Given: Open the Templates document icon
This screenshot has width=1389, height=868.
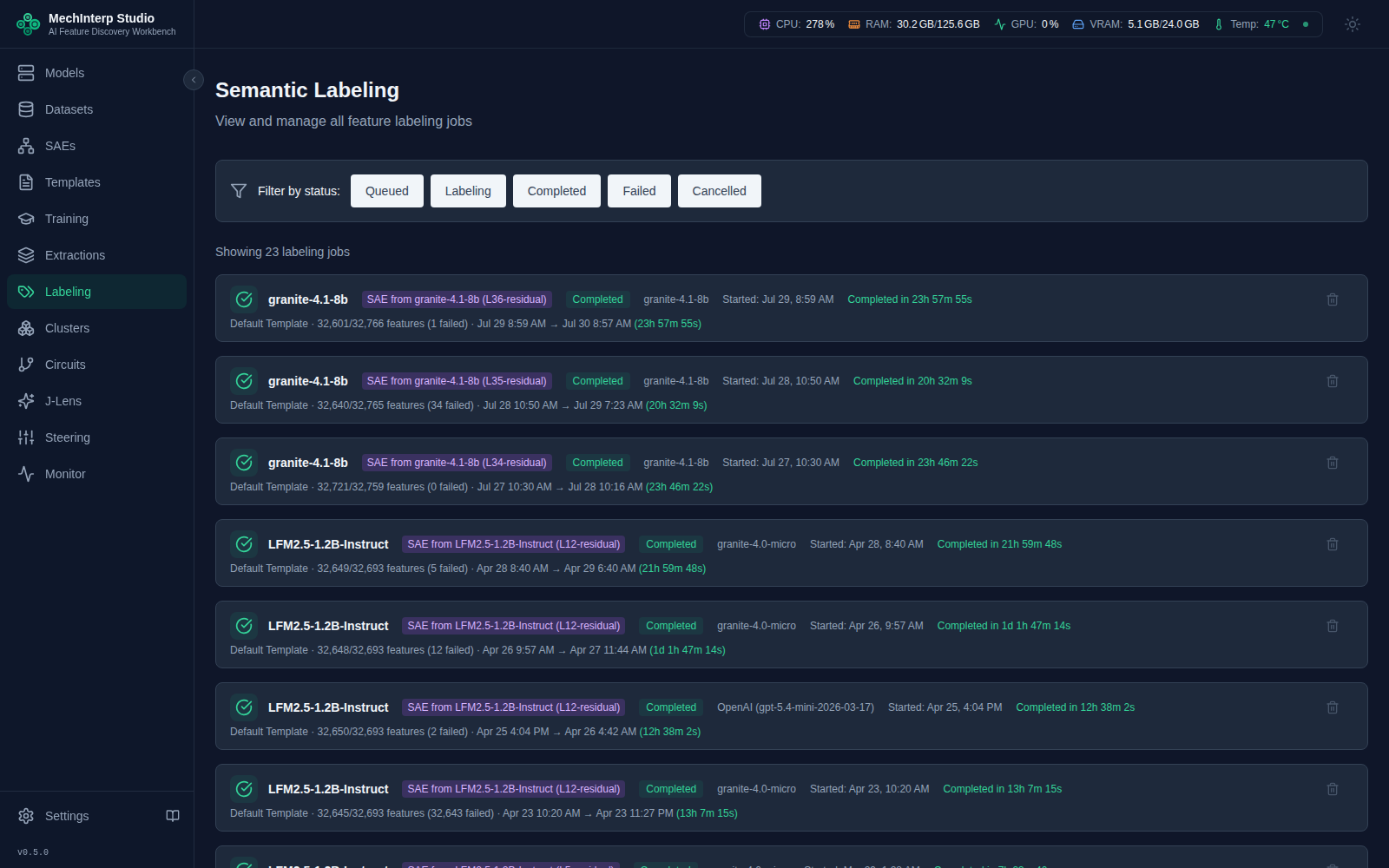Looking at the screenshot, I should click(x=26, y=182).
